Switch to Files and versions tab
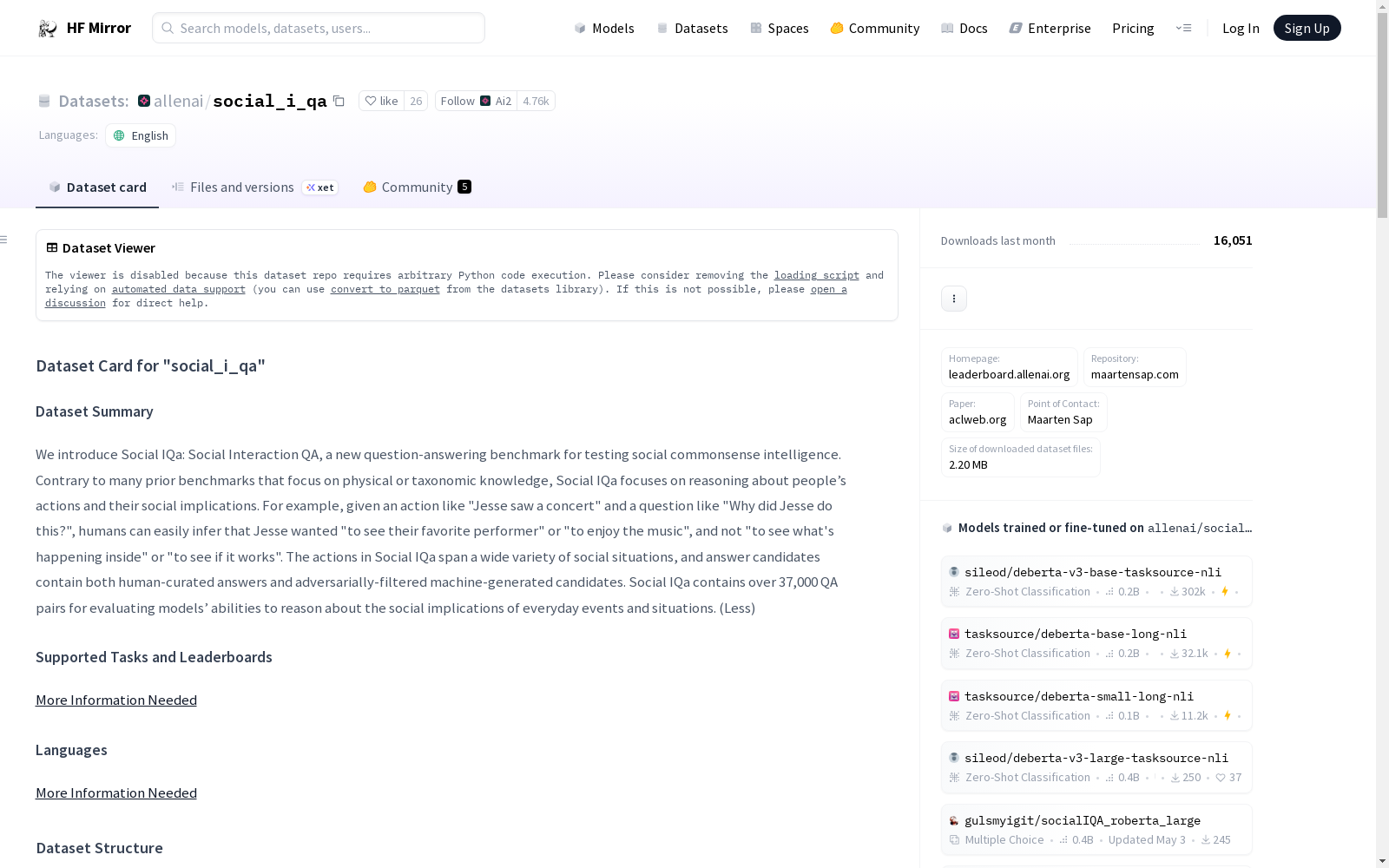This screenshot has width=1389, height=868. [254, 187]
